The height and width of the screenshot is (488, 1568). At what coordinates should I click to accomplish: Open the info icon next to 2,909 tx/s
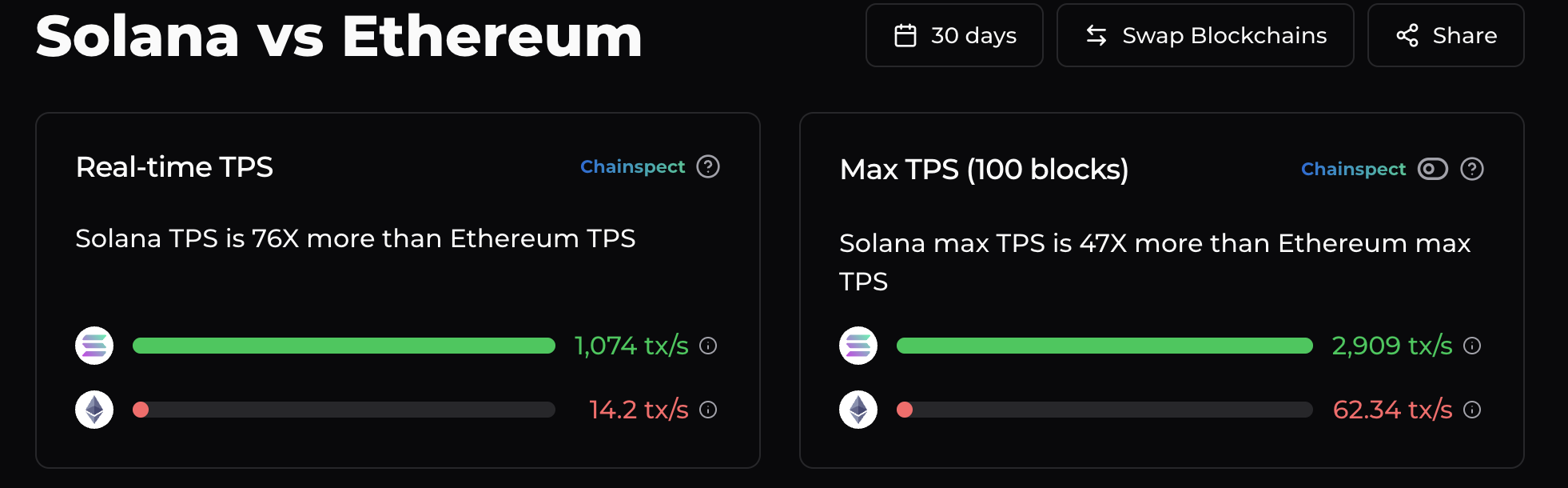coord(1470,346)
